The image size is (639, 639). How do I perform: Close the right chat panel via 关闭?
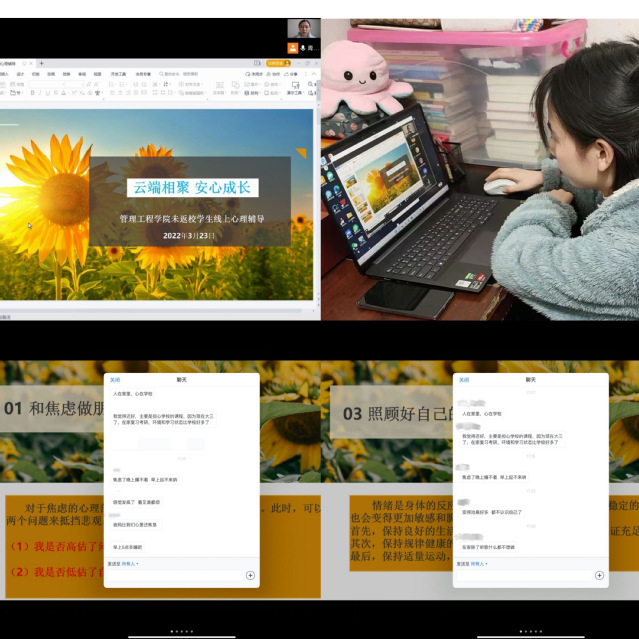[463, 380]
